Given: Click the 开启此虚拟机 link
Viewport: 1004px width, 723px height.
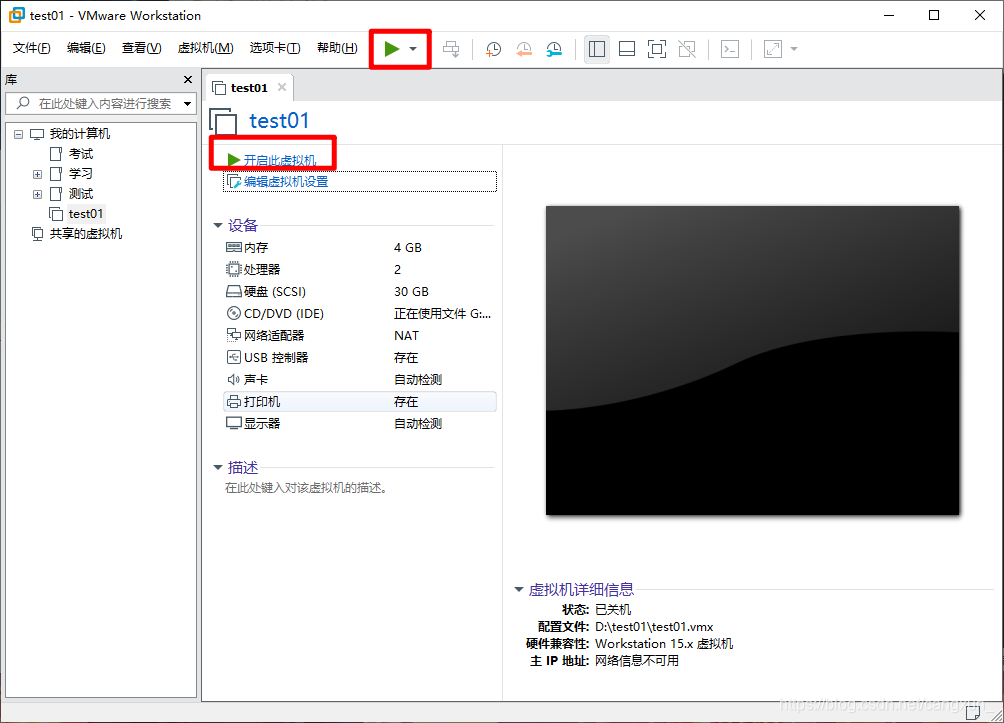Looking at the screenshot, I should click(x=280, y=160).
